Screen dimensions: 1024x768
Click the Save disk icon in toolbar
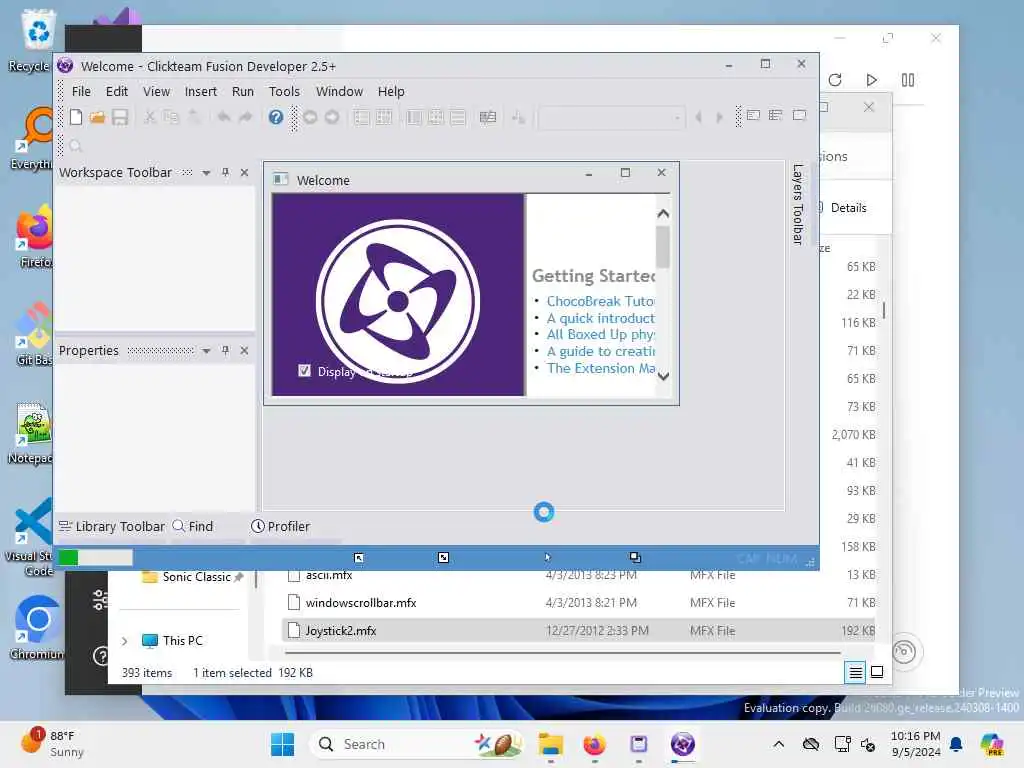pyautogui.click(x=120, y=117)
